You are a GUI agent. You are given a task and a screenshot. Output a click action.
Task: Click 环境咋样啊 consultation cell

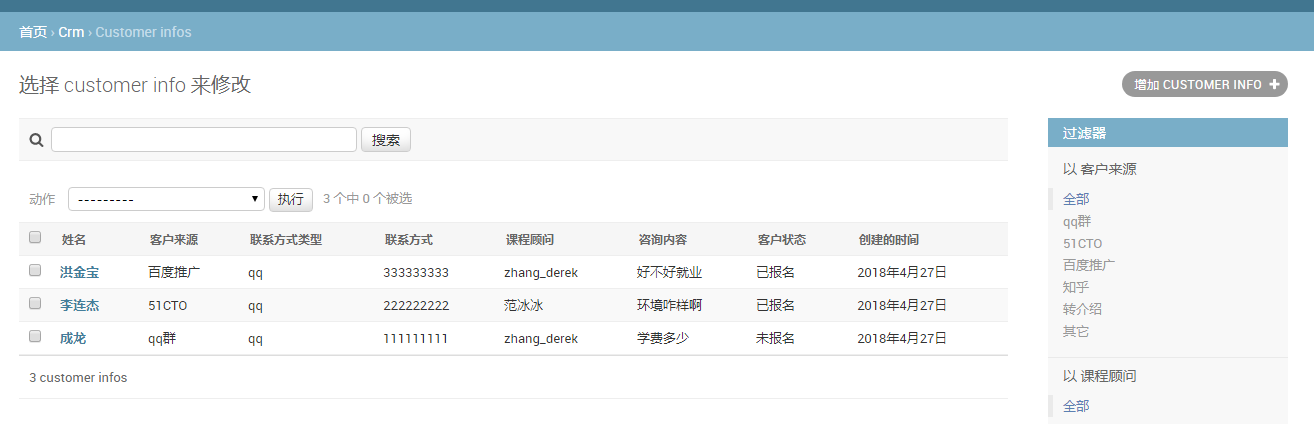[669, 305]
